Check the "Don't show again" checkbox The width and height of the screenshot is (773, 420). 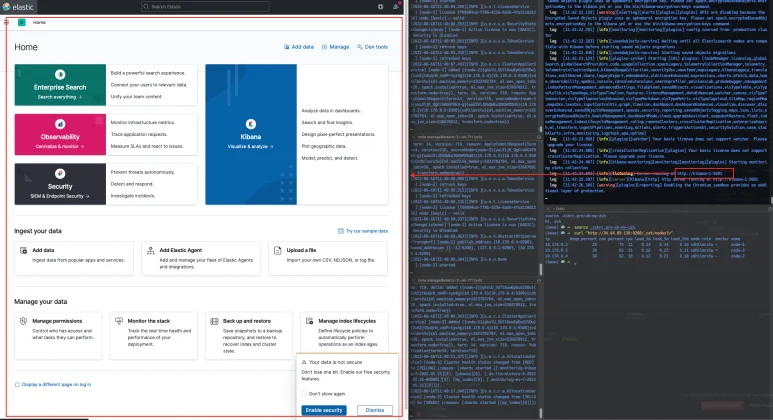pos(306,394)
